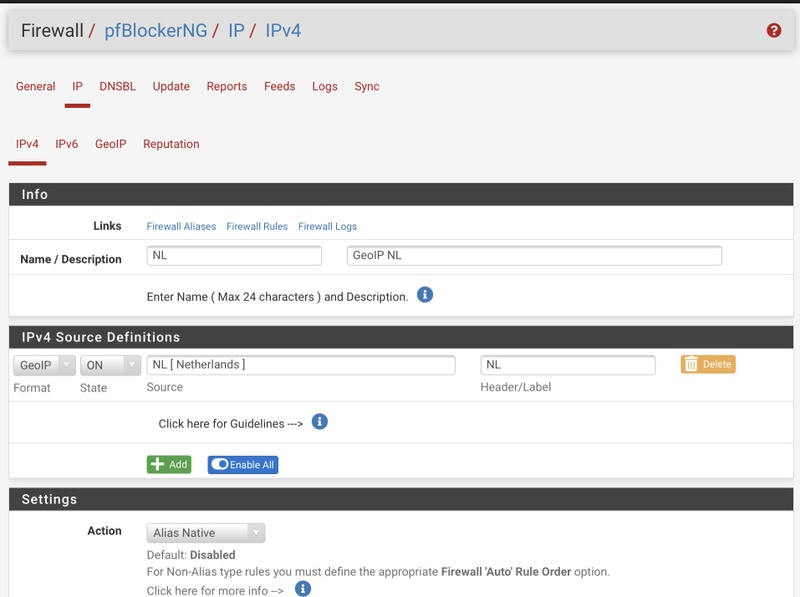
Task: Focus the Description field with GeoIP NL
Action: pyautogui.click(x=534, y=256)
